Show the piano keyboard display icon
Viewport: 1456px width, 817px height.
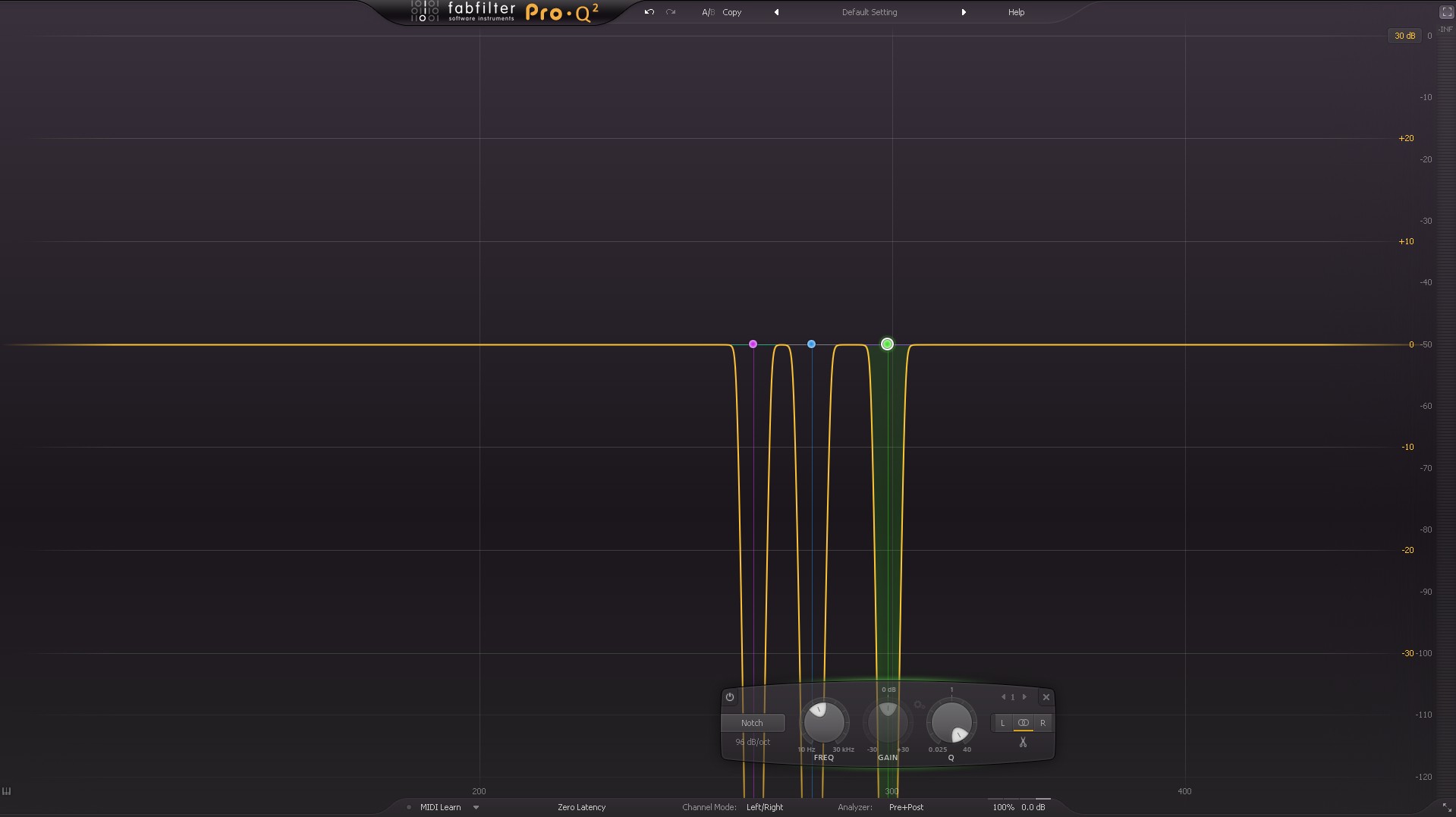(x=7, y=791)
